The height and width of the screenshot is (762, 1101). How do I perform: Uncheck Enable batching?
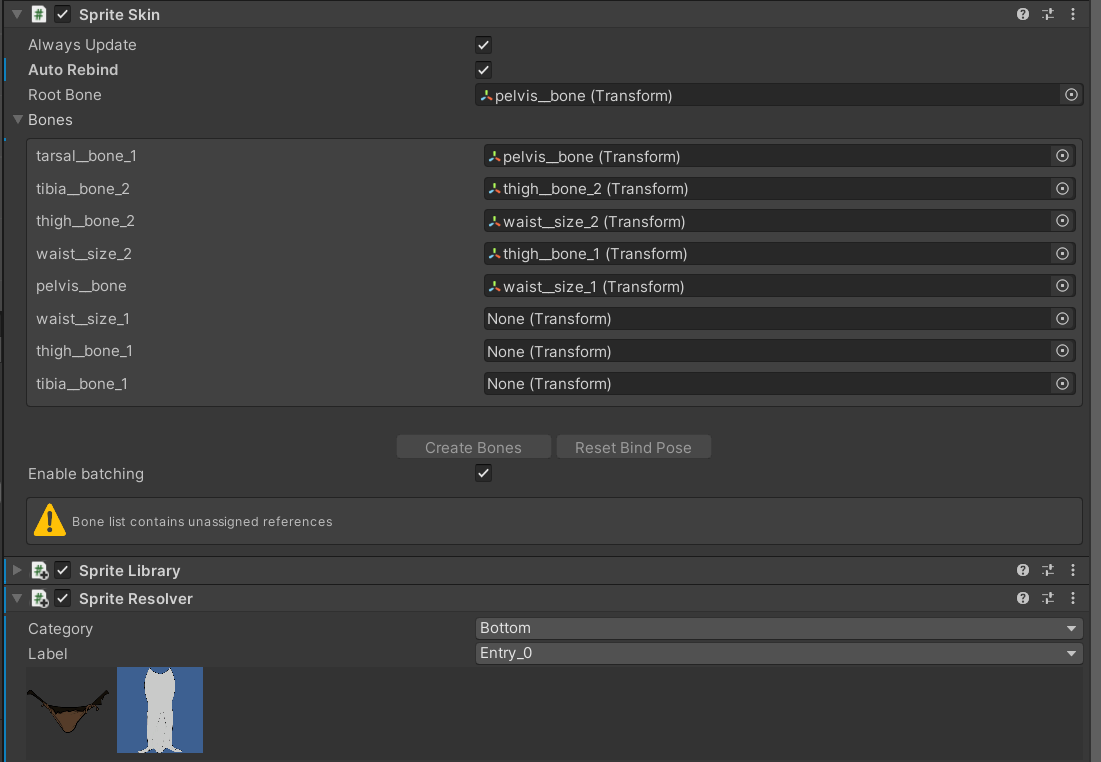483,472
